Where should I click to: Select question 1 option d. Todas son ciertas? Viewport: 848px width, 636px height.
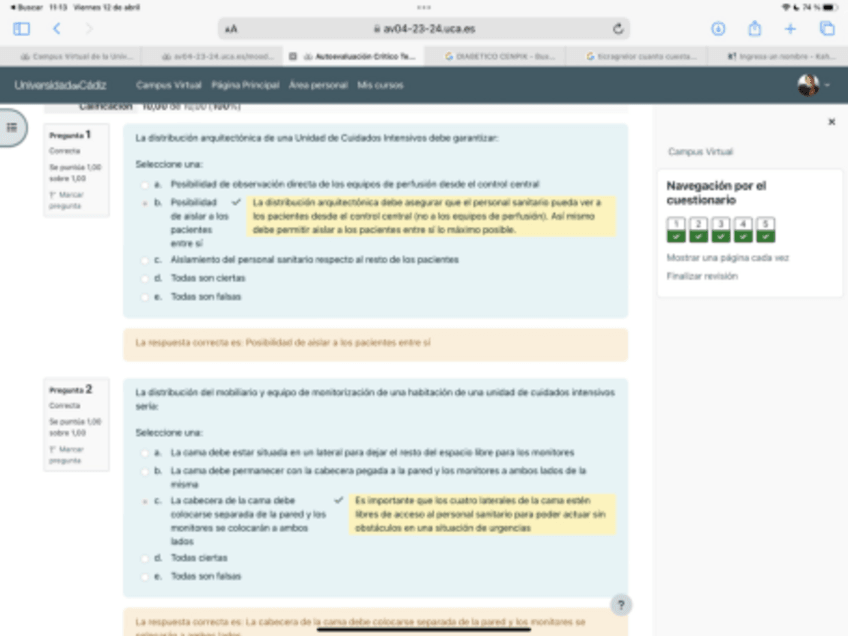point(144,279)
